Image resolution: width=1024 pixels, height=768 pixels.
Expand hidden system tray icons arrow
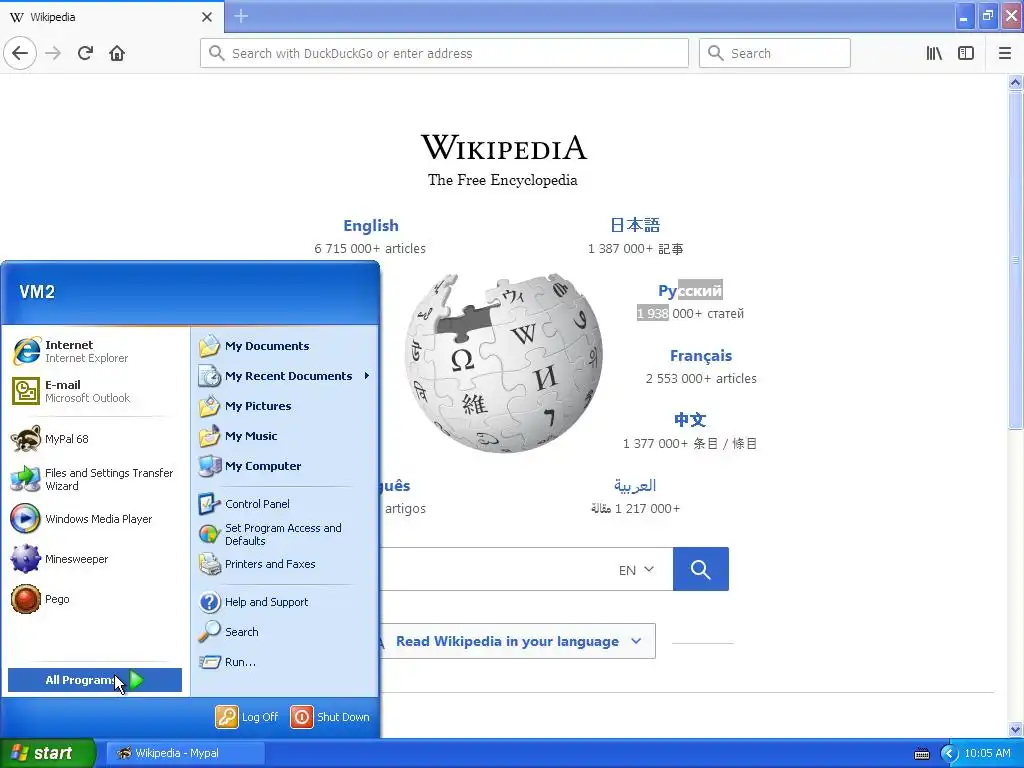949,754
